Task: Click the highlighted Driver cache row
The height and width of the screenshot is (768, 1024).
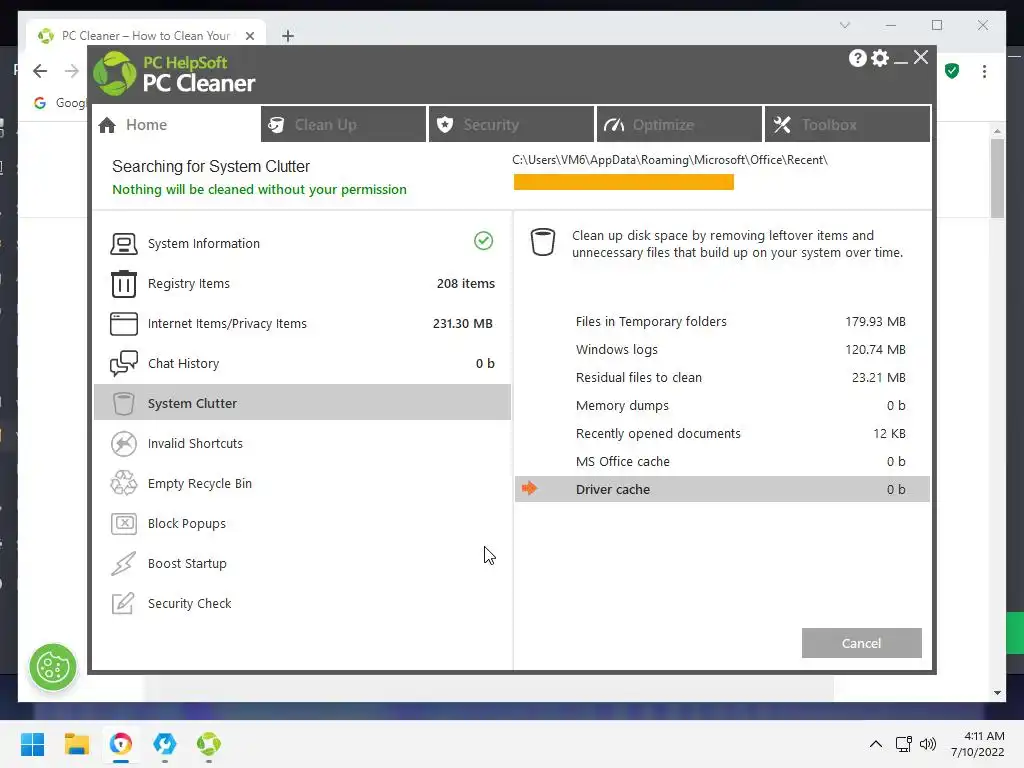Action: coord(722,489)
